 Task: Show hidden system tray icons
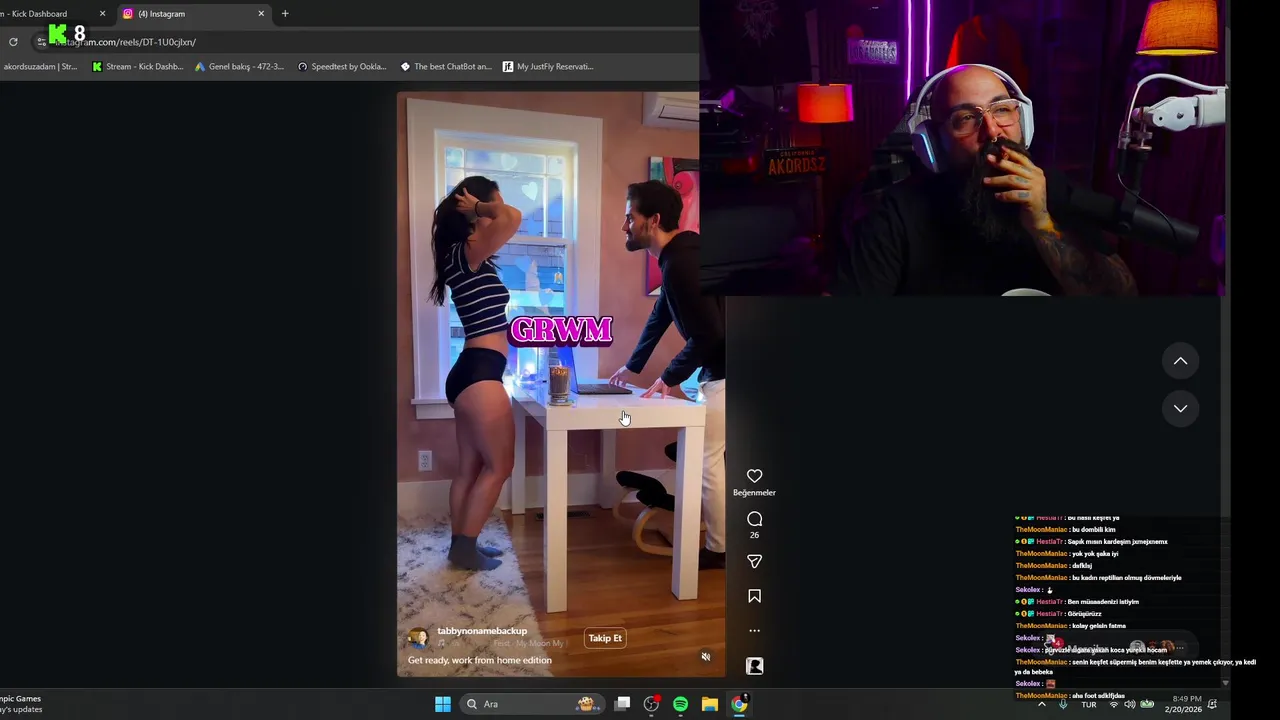(x=1042, y=704)
